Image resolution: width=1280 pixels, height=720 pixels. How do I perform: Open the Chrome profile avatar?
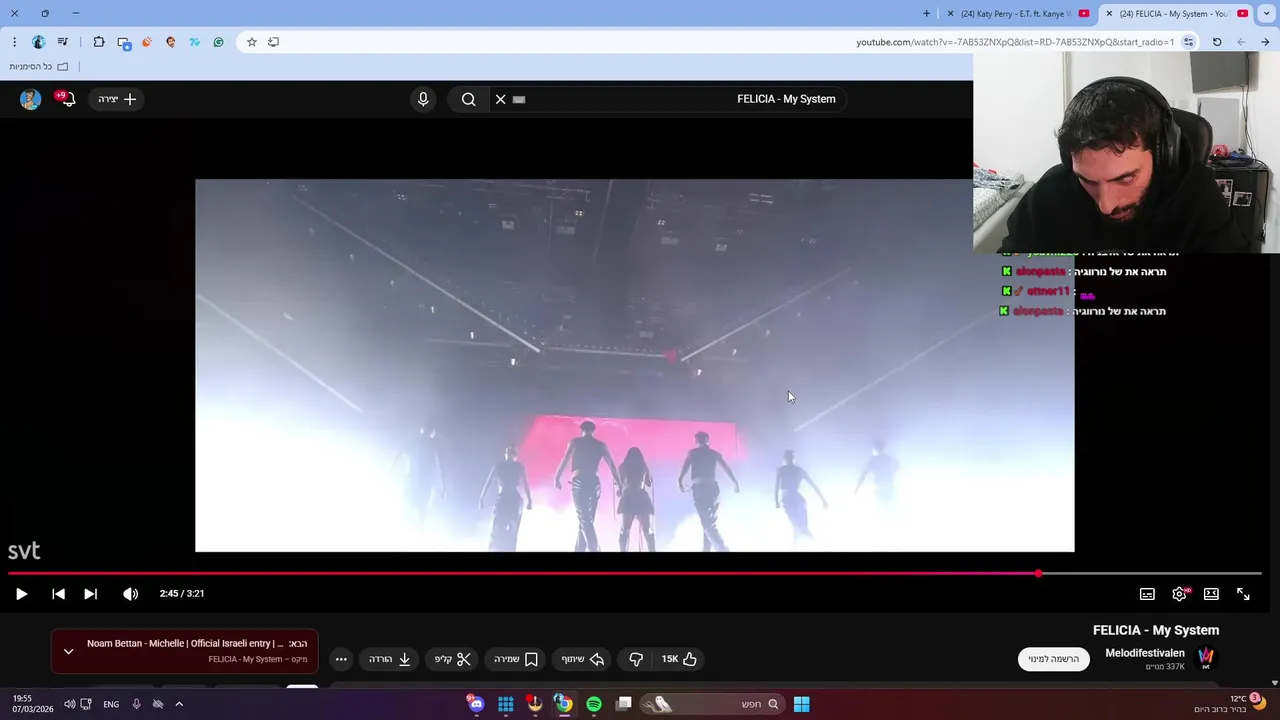tap(38, 42)
